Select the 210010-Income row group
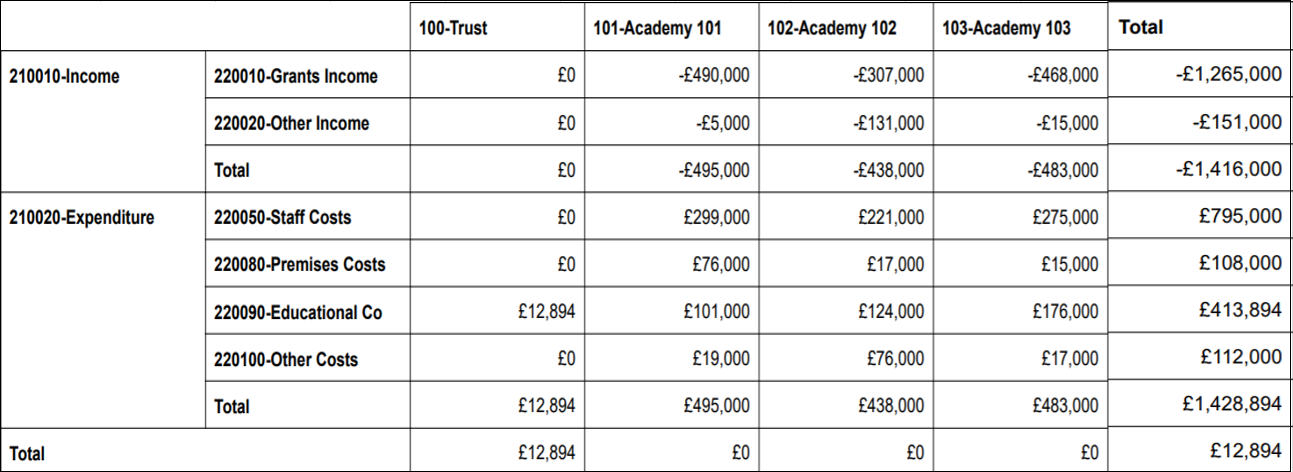The width and height of the screenshot is (1293, 472). pyautogui.click(x=63, y=76)
